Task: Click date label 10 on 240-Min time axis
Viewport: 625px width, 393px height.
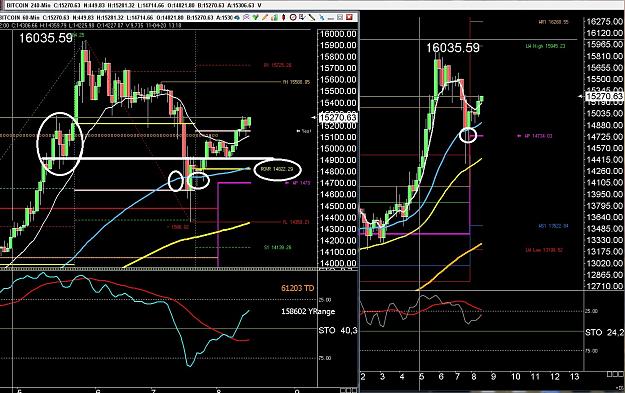Action: point(515,377)
